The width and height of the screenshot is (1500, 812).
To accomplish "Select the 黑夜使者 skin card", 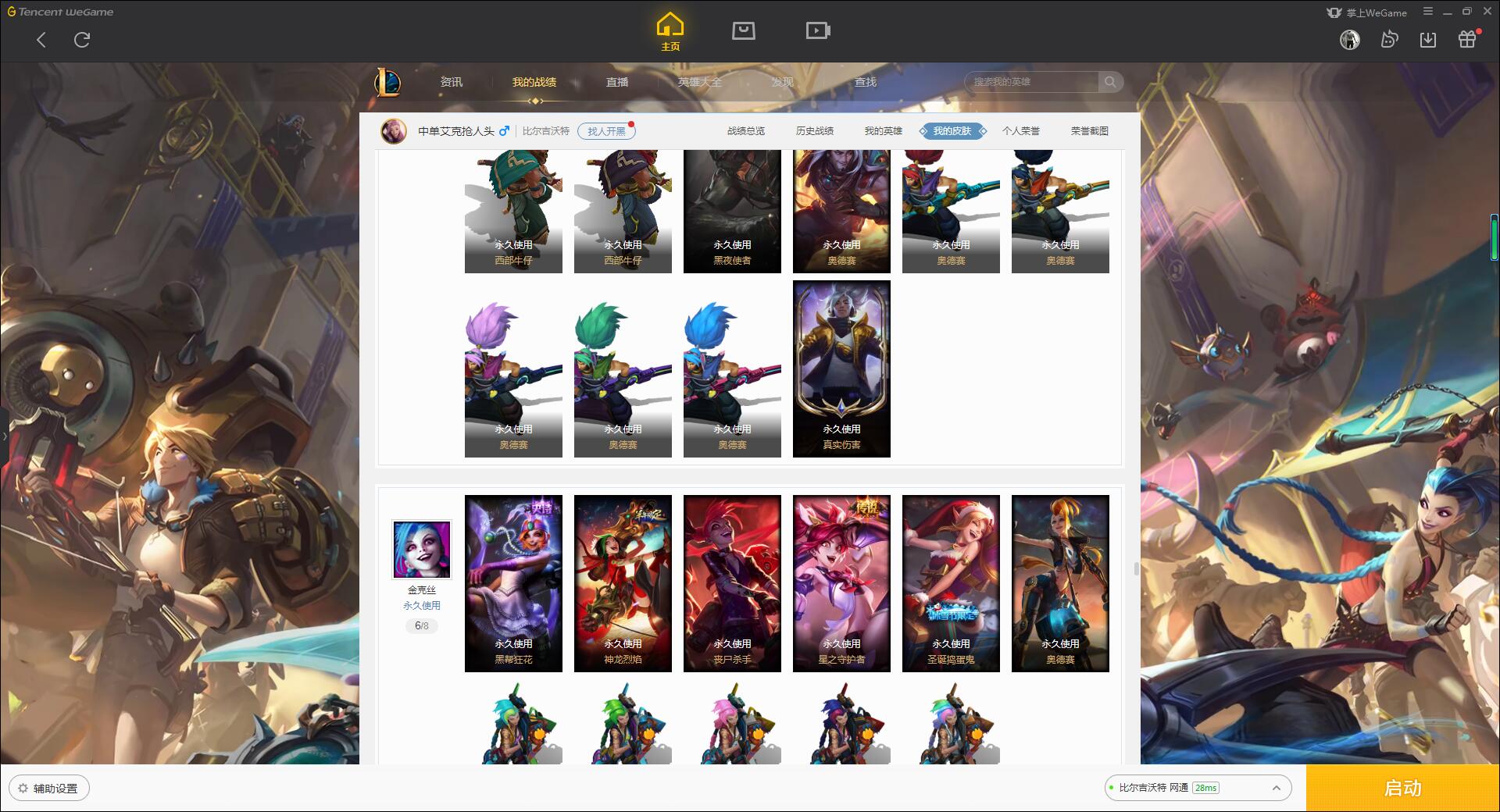I will coord(732,212).
